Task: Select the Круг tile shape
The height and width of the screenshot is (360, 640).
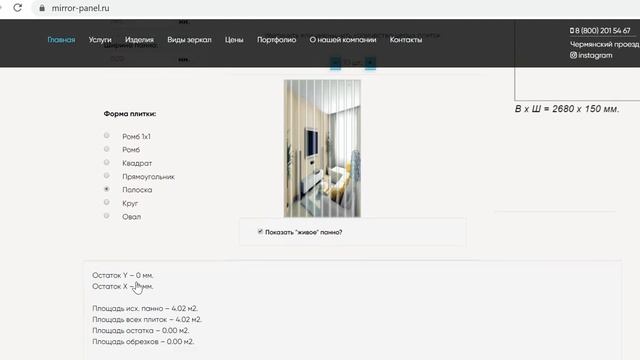Action: pos(107,202)
